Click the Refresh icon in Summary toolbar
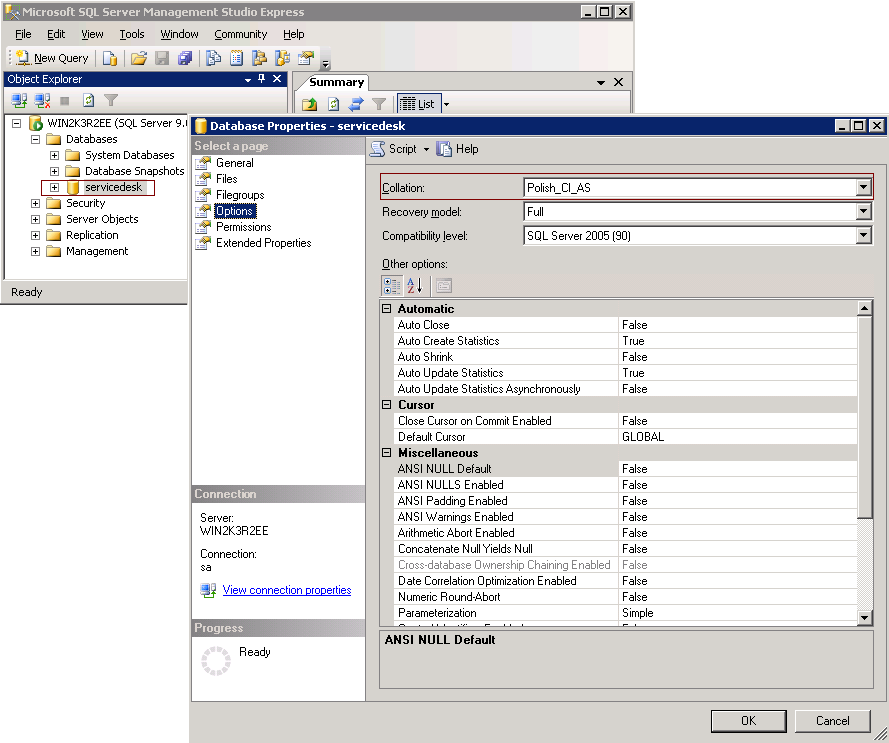This screenshot has height=743, width=889. [334, 104]
